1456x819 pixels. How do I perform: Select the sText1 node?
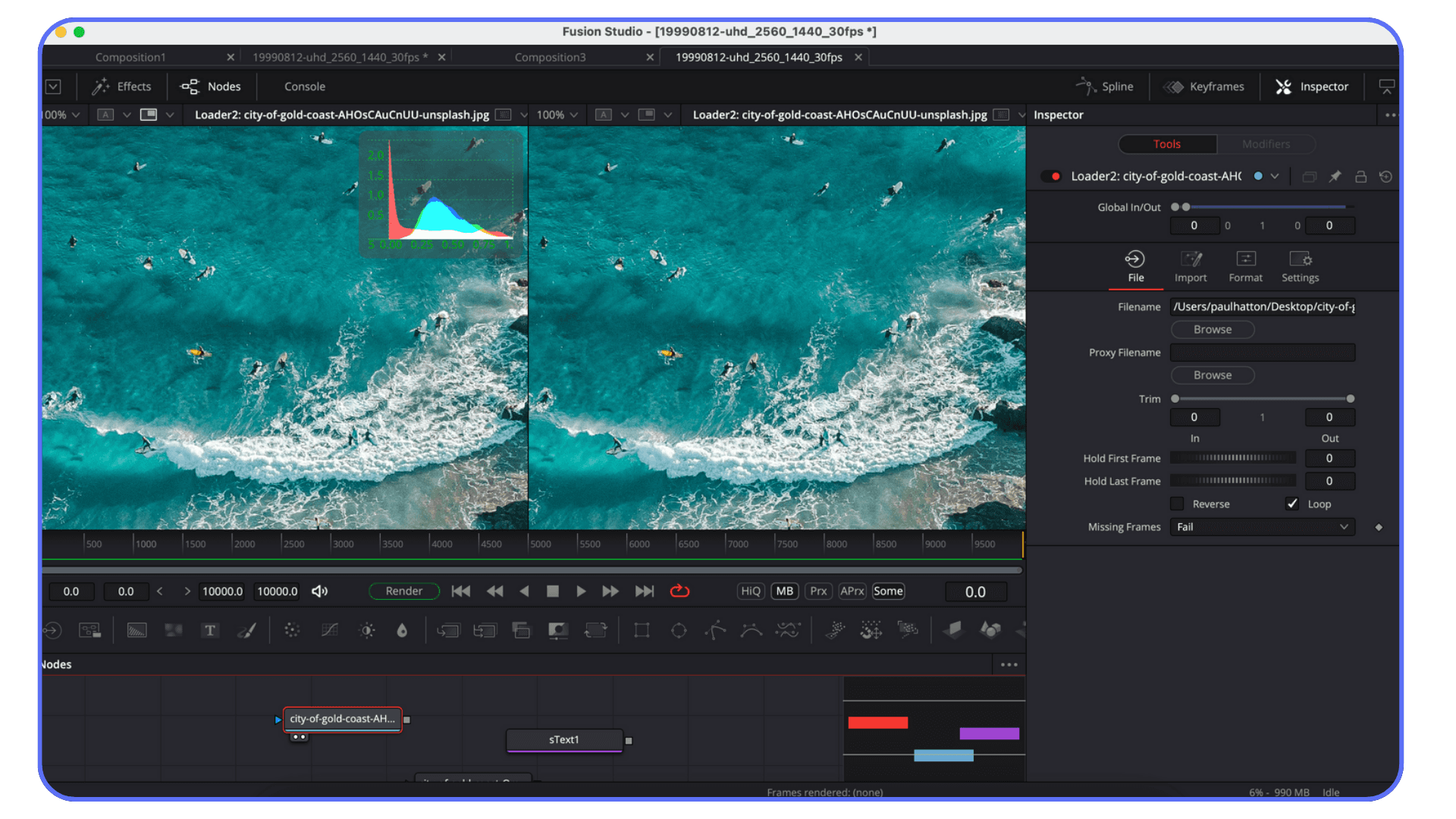(x=563, y=739)
